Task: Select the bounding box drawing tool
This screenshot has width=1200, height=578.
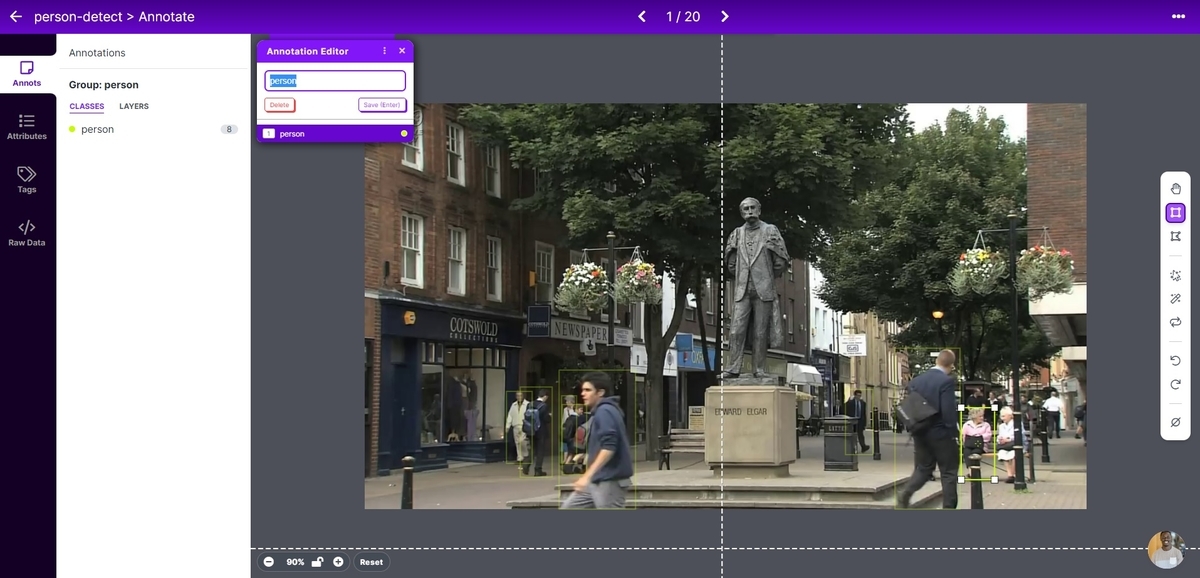Action: tap(1175, 213)
